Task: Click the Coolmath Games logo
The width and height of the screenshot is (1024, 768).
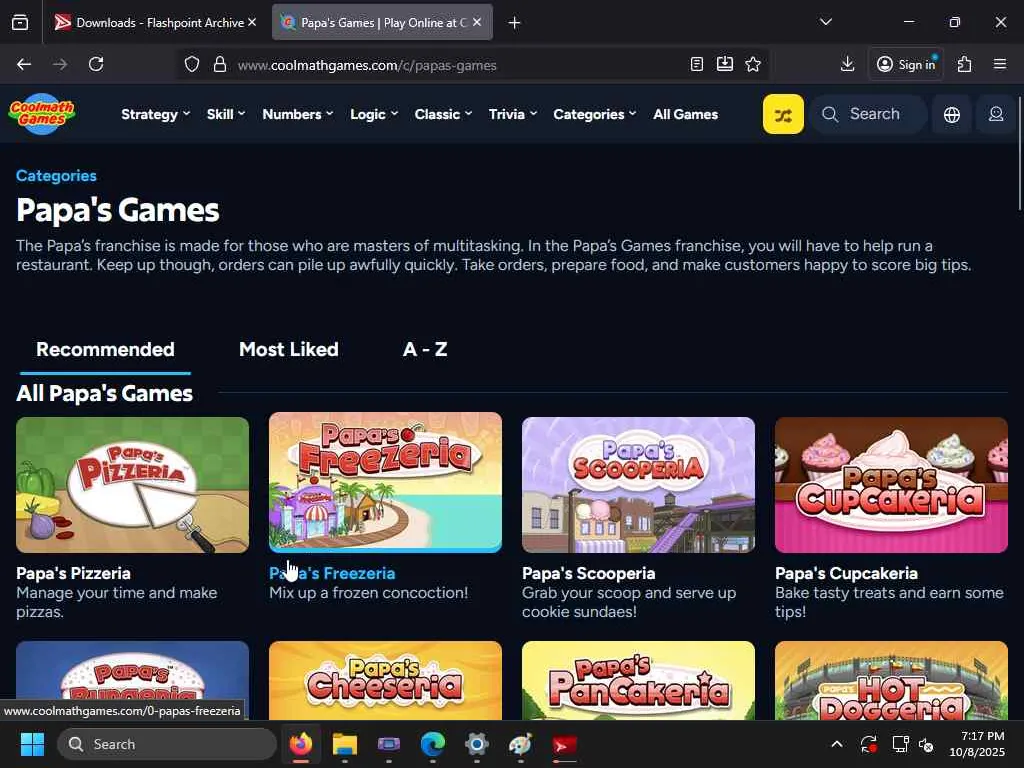Action: coord(42,114)
